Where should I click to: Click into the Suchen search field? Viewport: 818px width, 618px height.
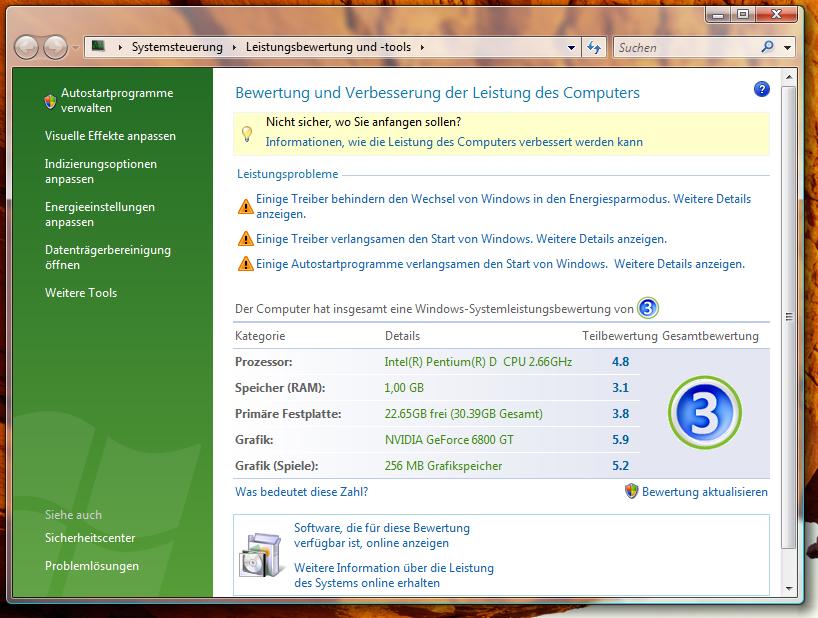coord(687,47)
